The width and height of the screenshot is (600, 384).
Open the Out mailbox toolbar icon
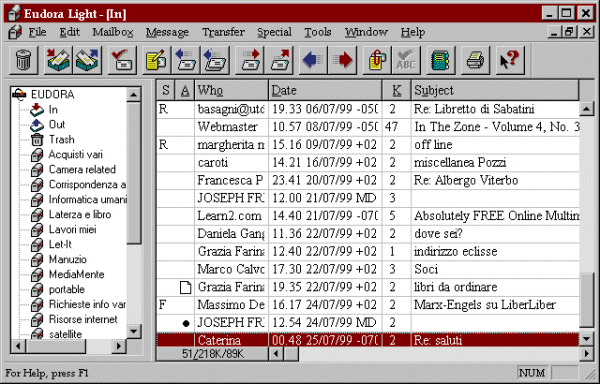88,60
